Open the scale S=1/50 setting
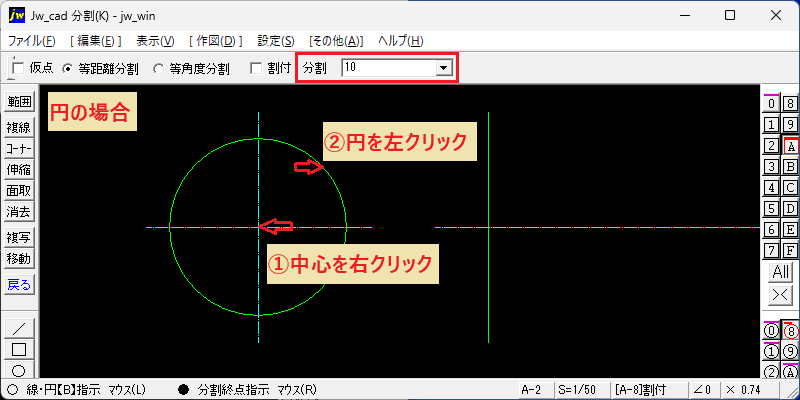The width and height of the screenshot is (800, 400). click(576, 390)
